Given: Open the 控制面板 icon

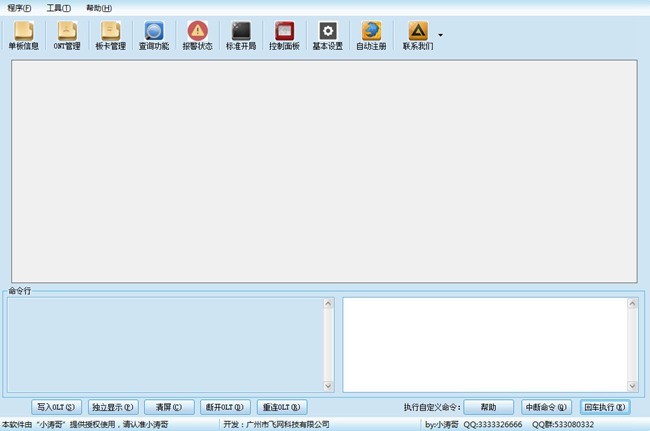Looking at the screenshot, I should pos(284,36).
